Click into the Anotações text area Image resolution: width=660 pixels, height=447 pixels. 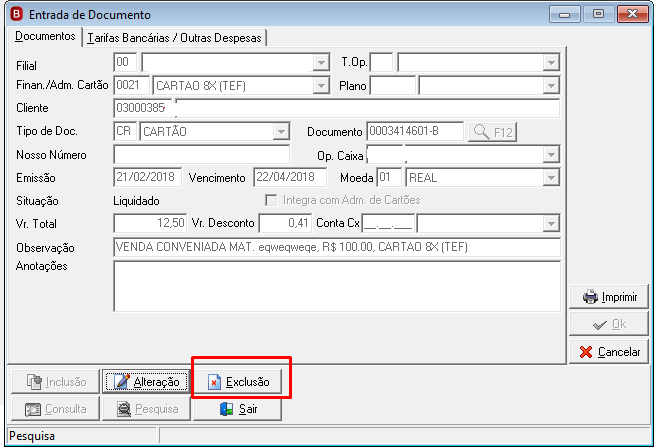click(x=337, y=286)
